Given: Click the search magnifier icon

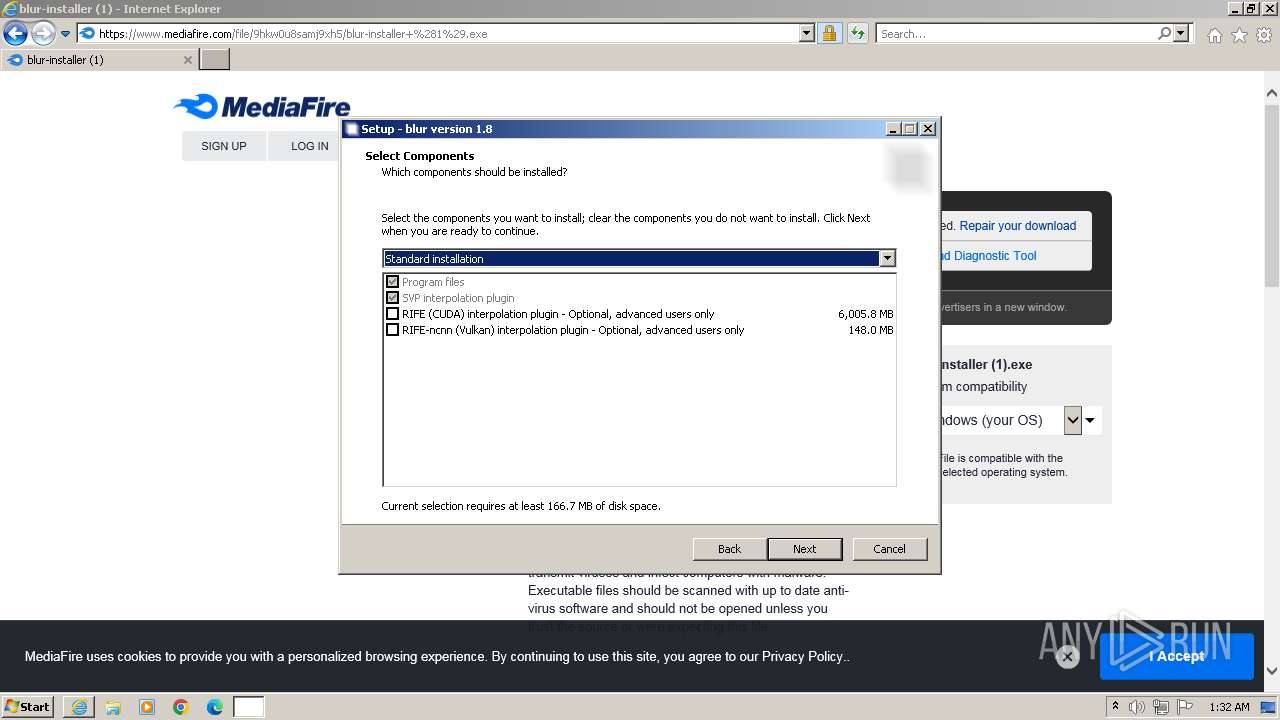Looking at the screenshot, I should (x=1164, y=33).
